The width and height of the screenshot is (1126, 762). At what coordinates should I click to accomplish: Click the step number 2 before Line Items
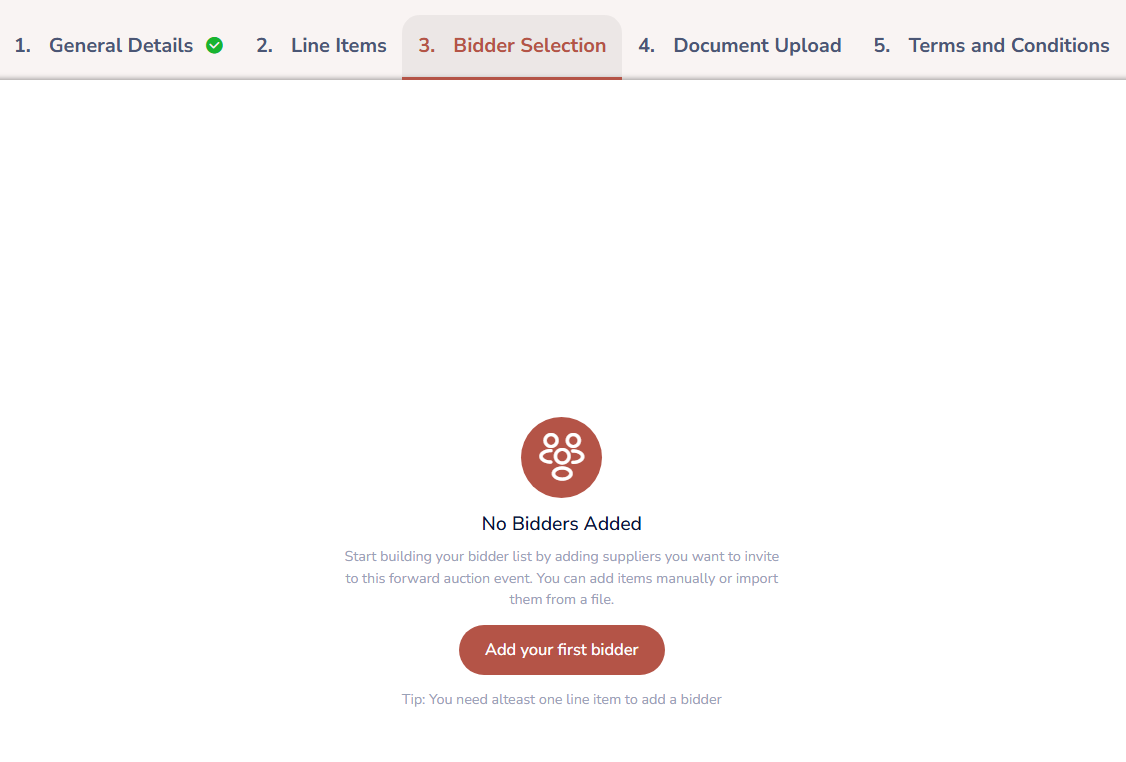pyautogui.click(x=264, y=46)
